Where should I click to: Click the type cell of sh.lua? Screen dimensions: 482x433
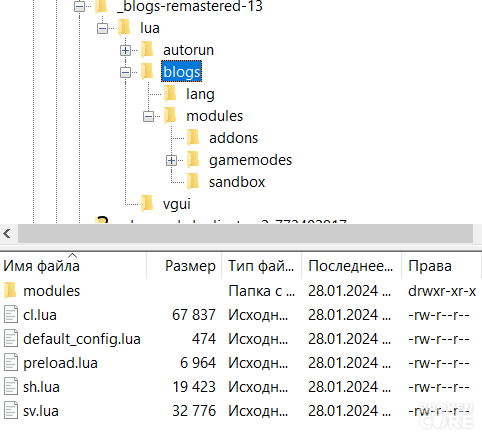(x=258, y=387)
